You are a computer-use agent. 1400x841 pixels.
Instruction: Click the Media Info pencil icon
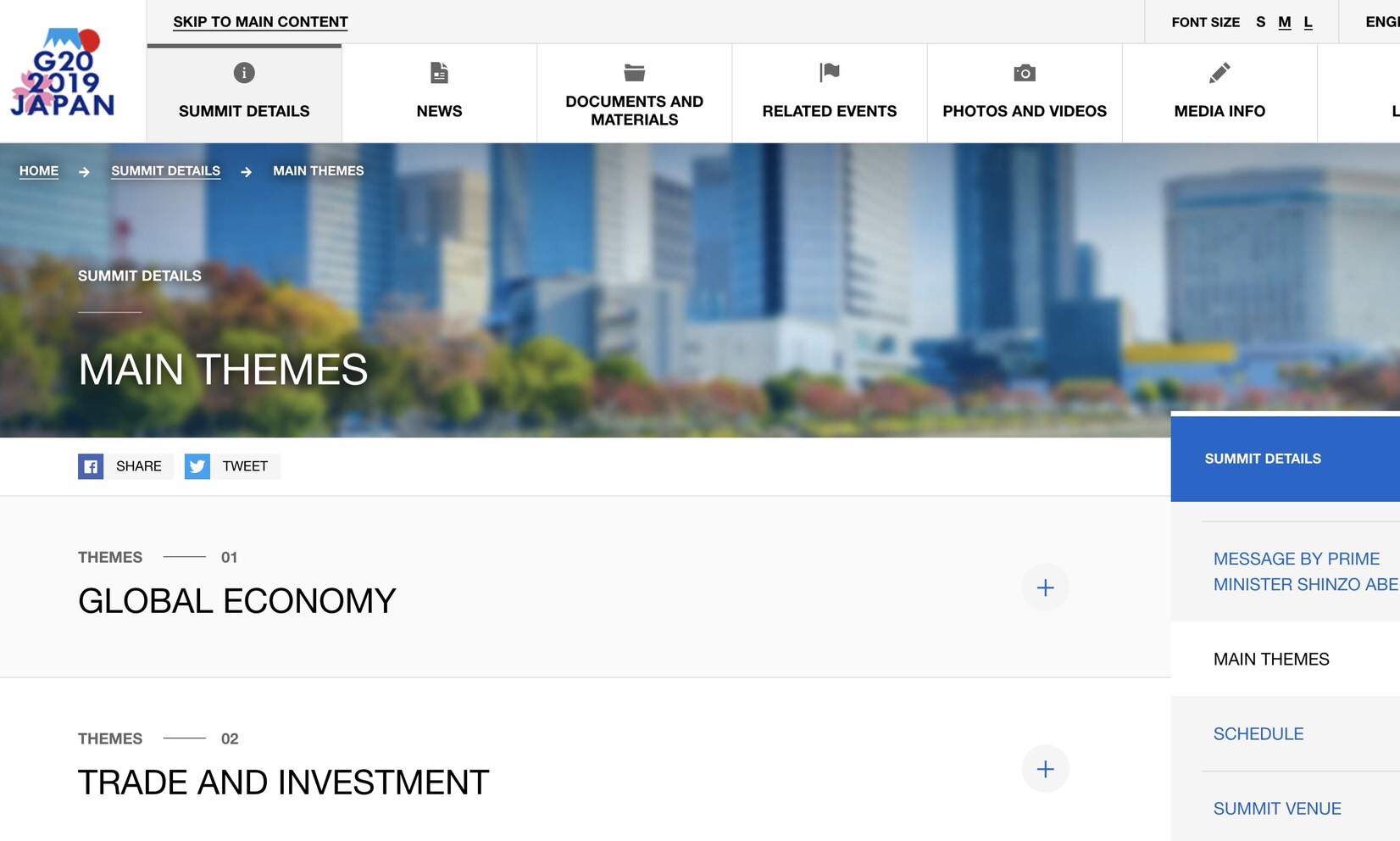pos(1219,73)
